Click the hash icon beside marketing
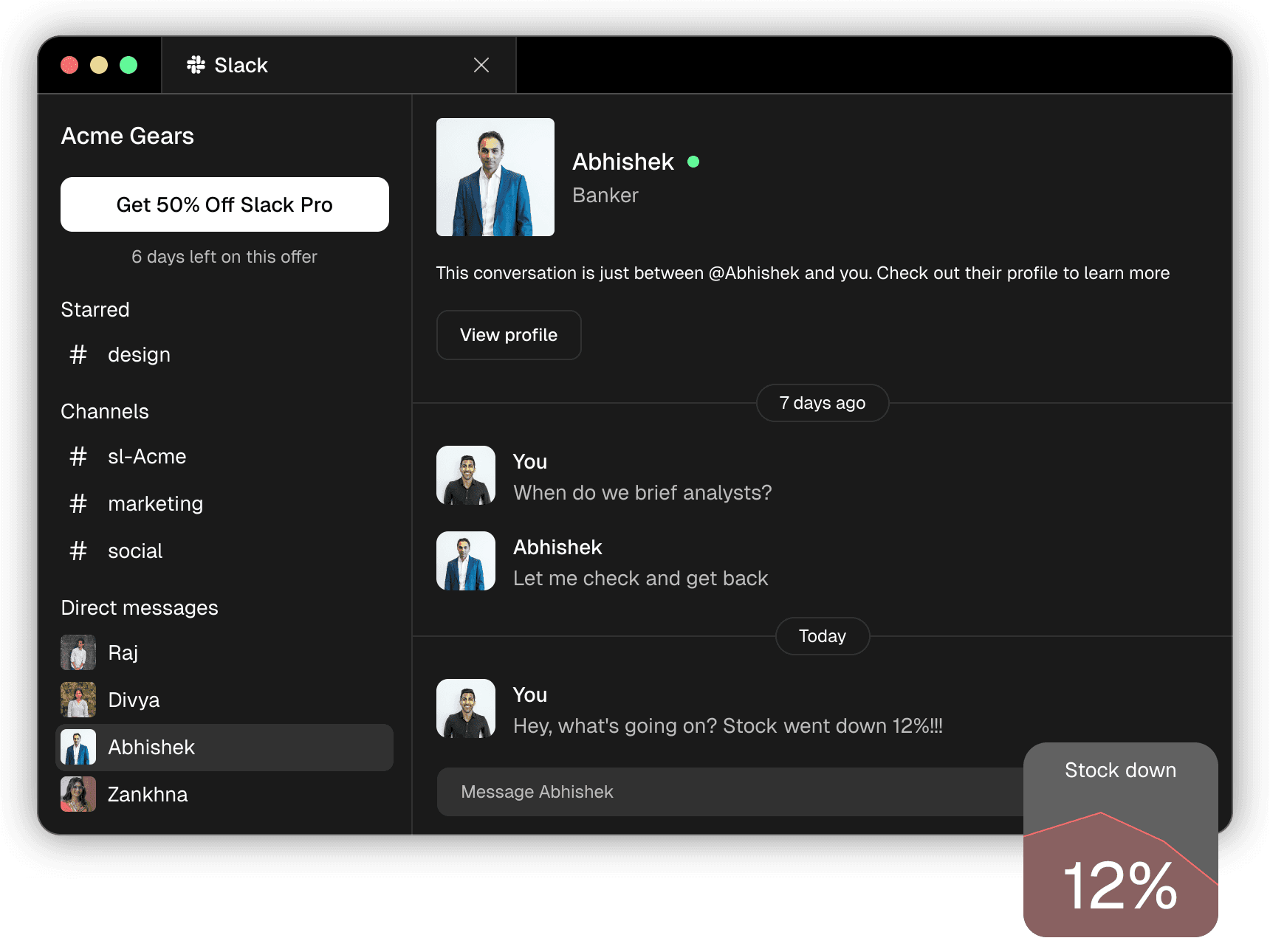The height and width of the screenshot is (952, 1270). click(78, 504)
